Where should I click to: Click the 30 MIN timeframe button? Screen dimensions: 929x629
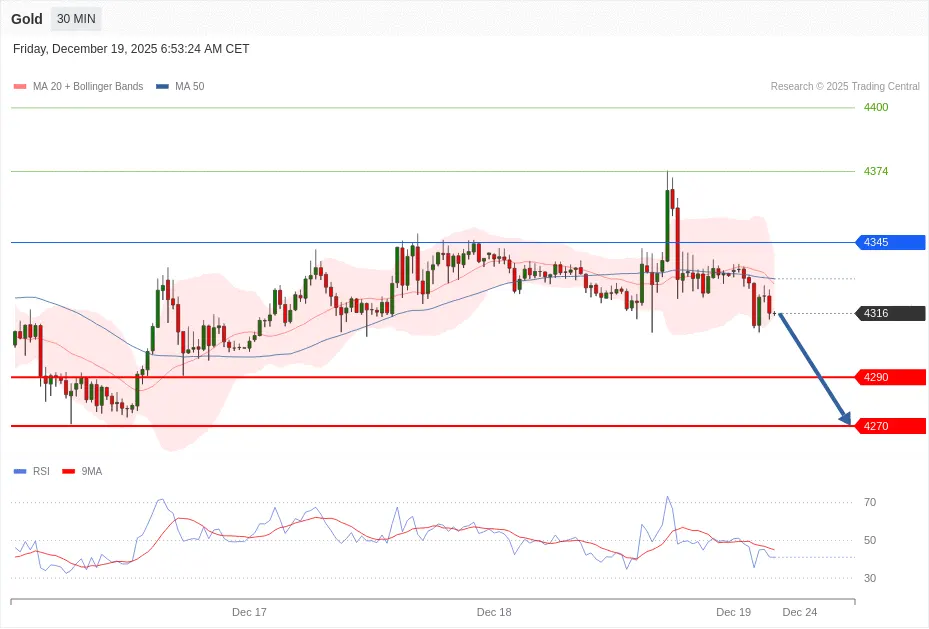(76, 19)
